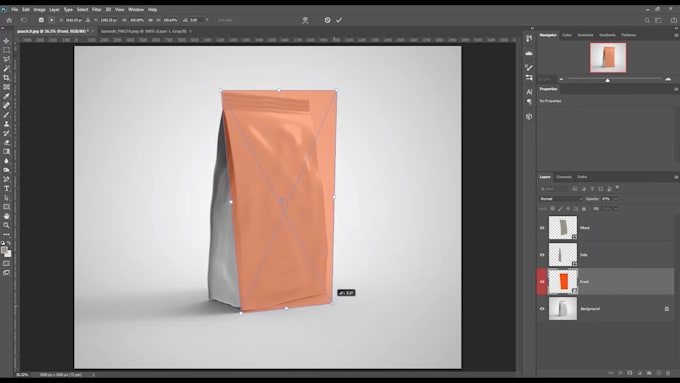680x383 pixels.
Task: Open the File menu
Action: [15, 9]
